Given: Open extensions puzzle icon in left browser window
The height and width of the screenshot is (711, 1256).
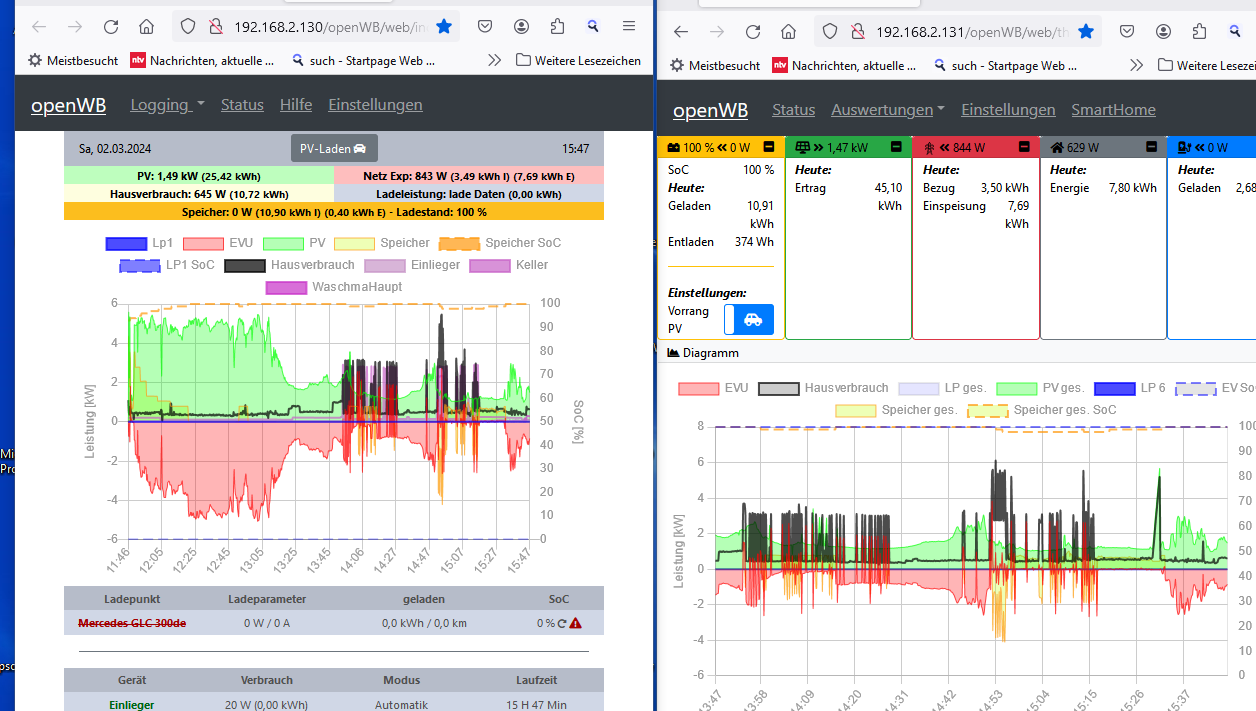Looking at the screenshot, I should tap(557, 27).
